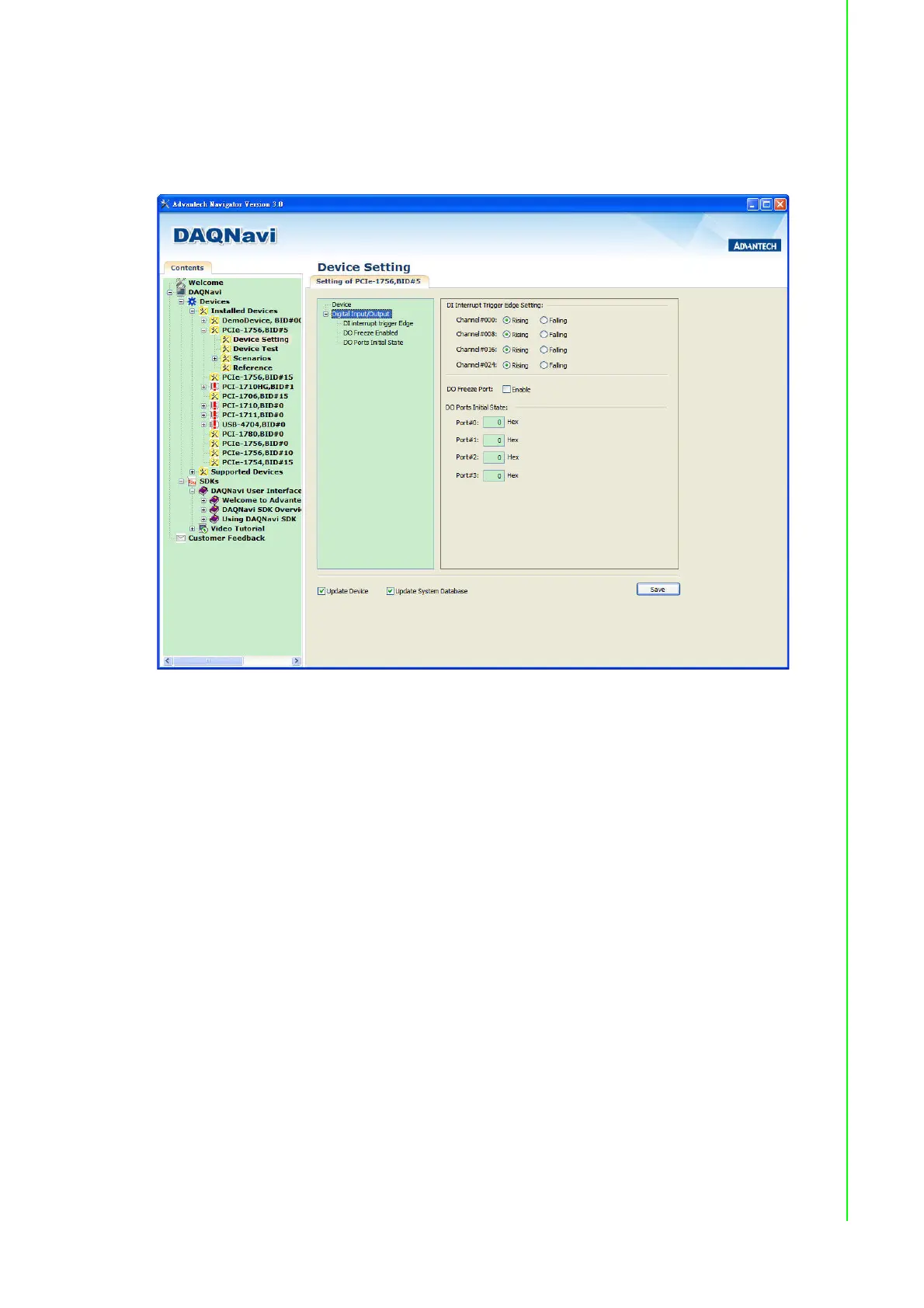Open the Setting of PCIe-1756,BID#5 tab
This screenshot has height=1308, width=924.
point(368,281)
